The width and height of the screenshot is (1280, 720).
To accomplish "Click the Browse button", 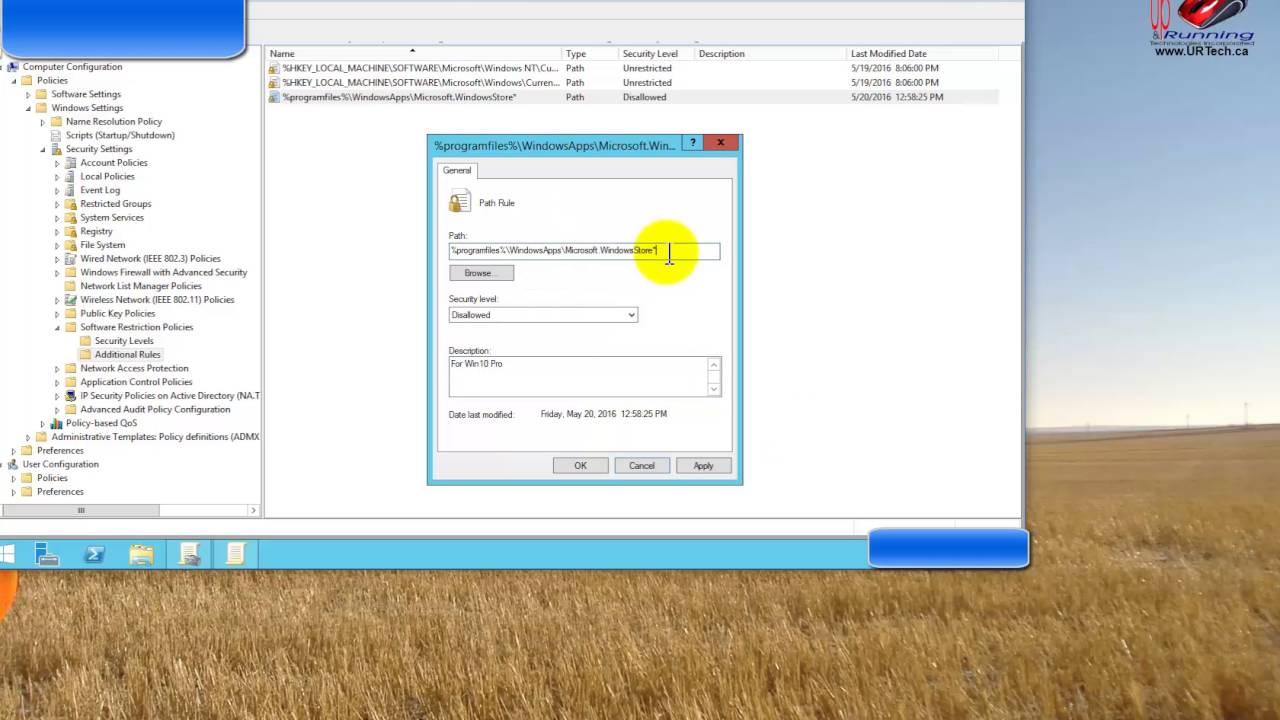I will coord(480,272).
